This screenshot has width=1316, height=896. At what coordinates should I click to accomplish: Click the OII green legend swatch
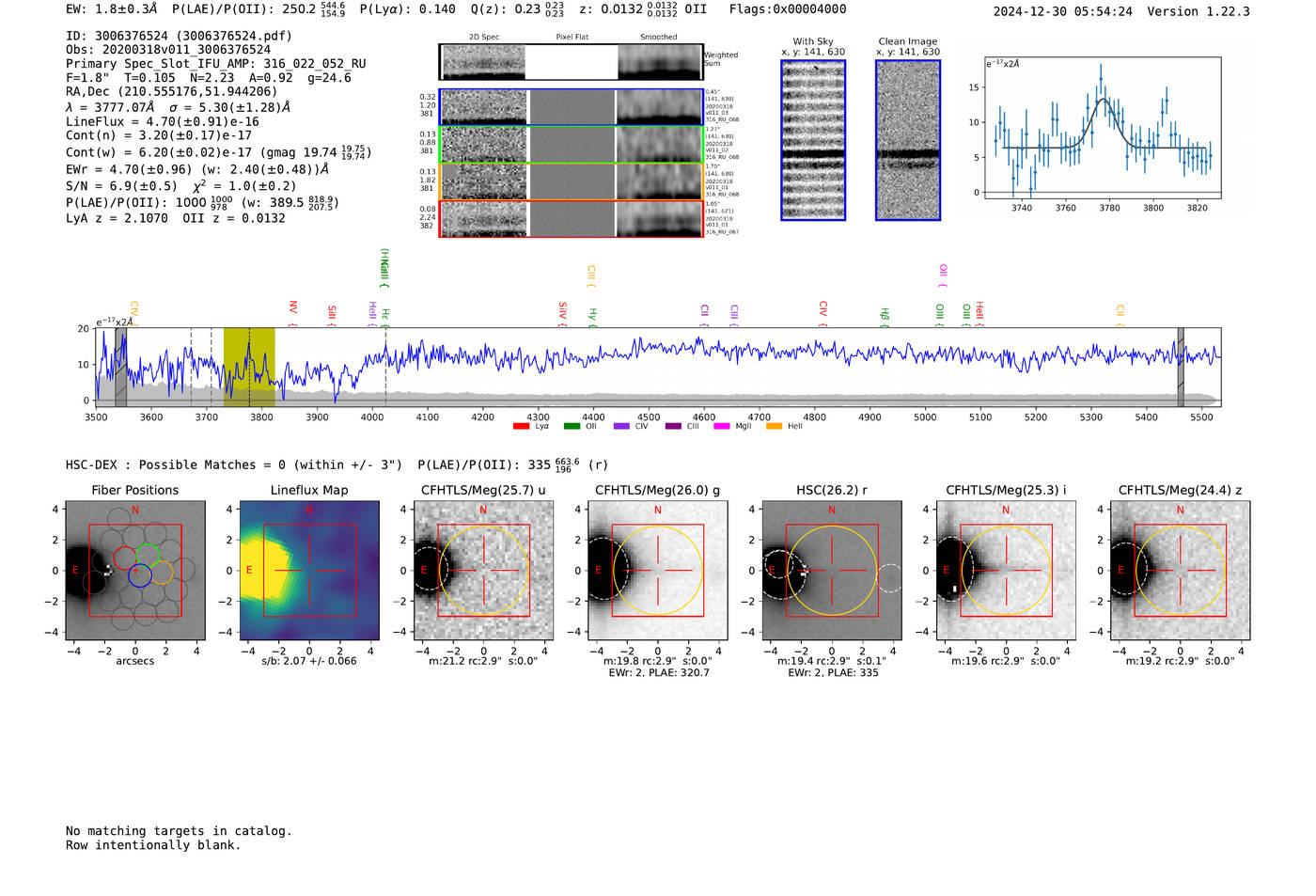(572, 427)
